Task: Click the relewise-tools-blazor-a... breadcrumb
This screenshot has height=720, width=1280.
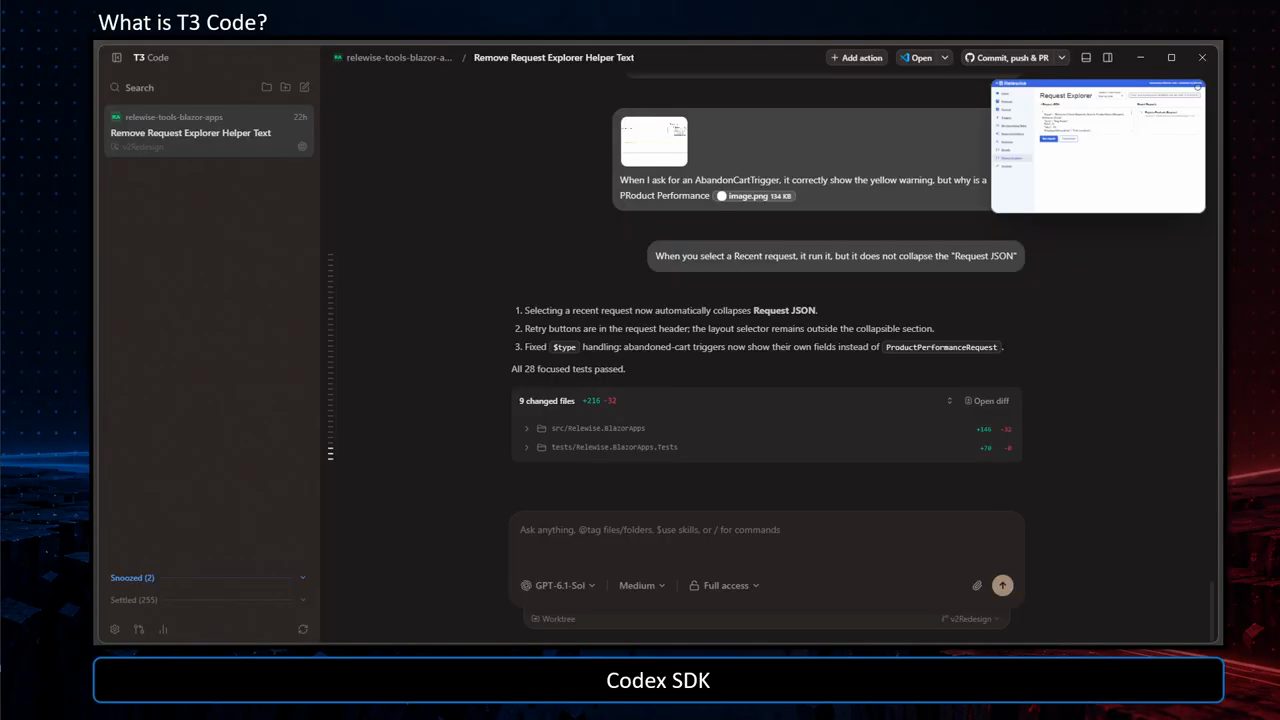Action: click(399, 58)
